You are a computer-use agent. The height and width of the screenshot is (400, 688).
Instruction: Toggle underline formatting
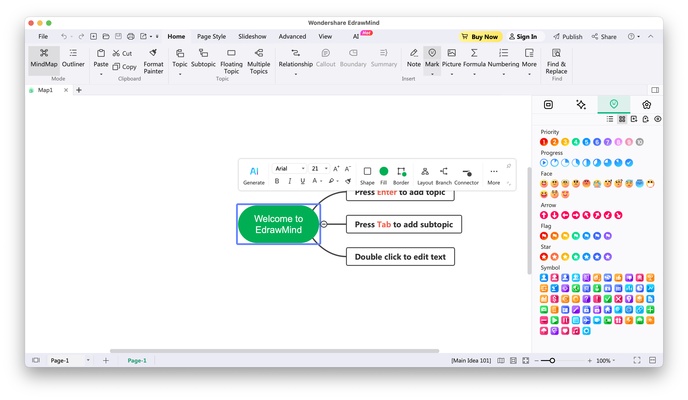(x=302, y=181)
